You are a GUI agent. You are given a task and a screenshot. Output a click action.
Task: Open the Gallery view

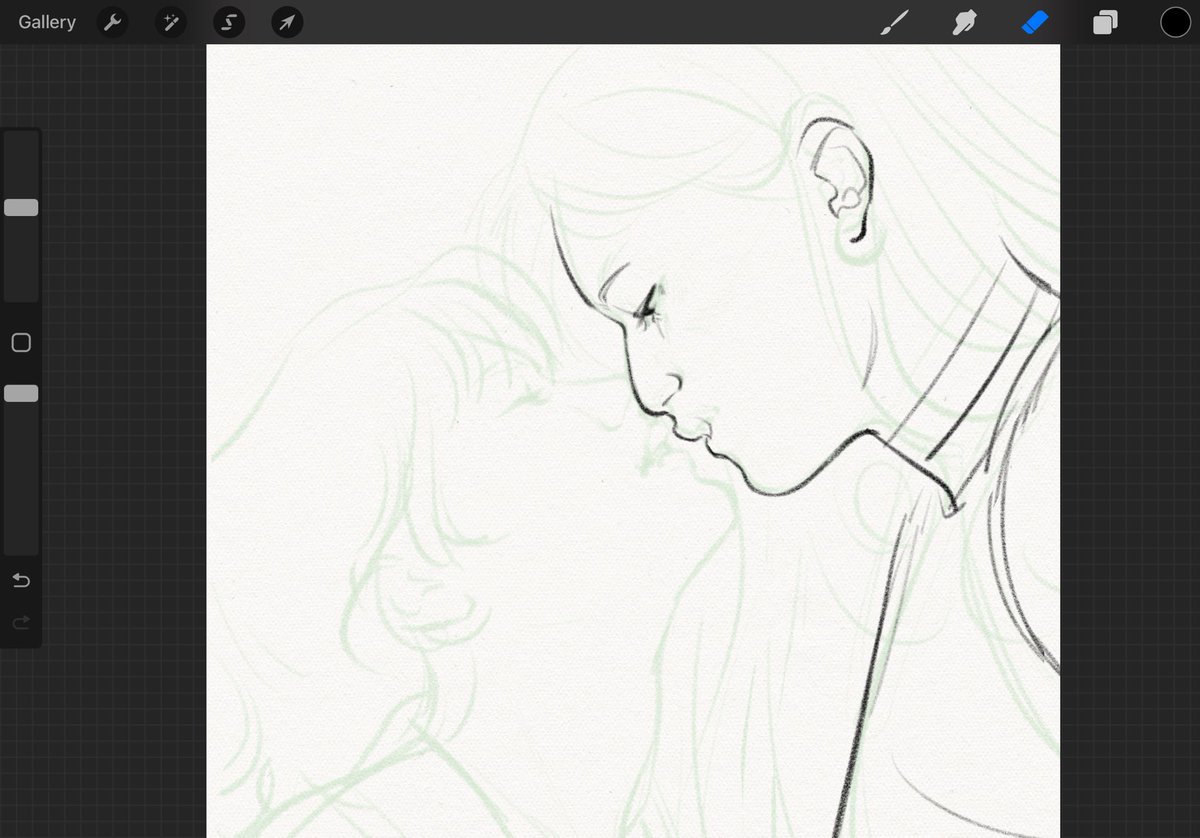[x=47, y=22]
